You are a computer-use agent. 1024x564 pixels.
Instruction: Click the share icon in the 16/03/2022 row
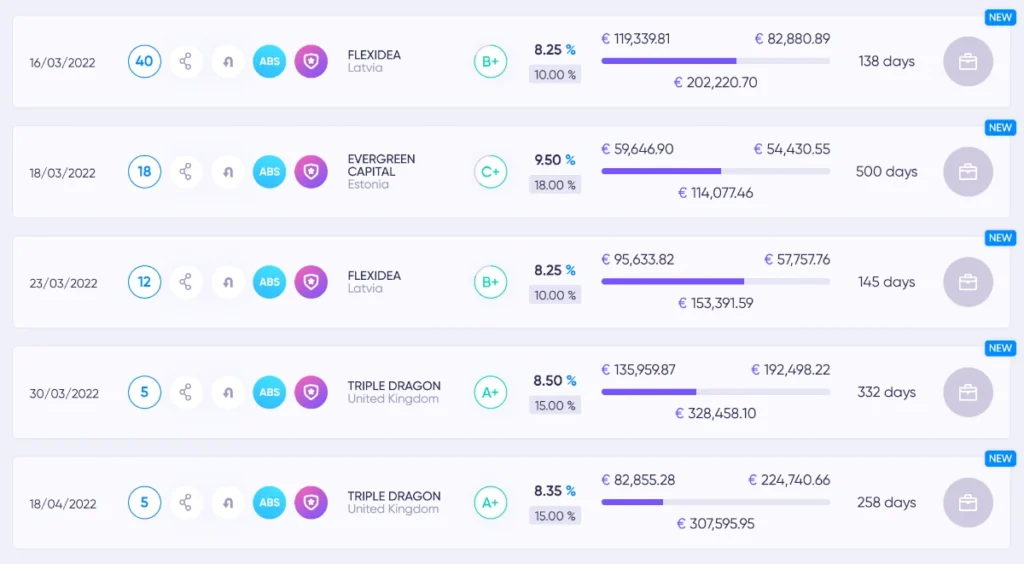[x=186, y=61]
